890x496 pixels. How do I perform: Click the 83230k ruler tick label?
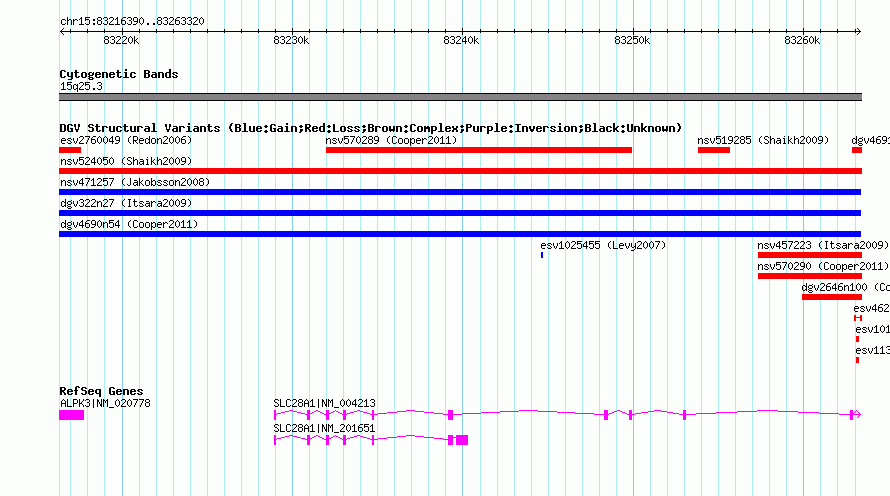point(291,40)
